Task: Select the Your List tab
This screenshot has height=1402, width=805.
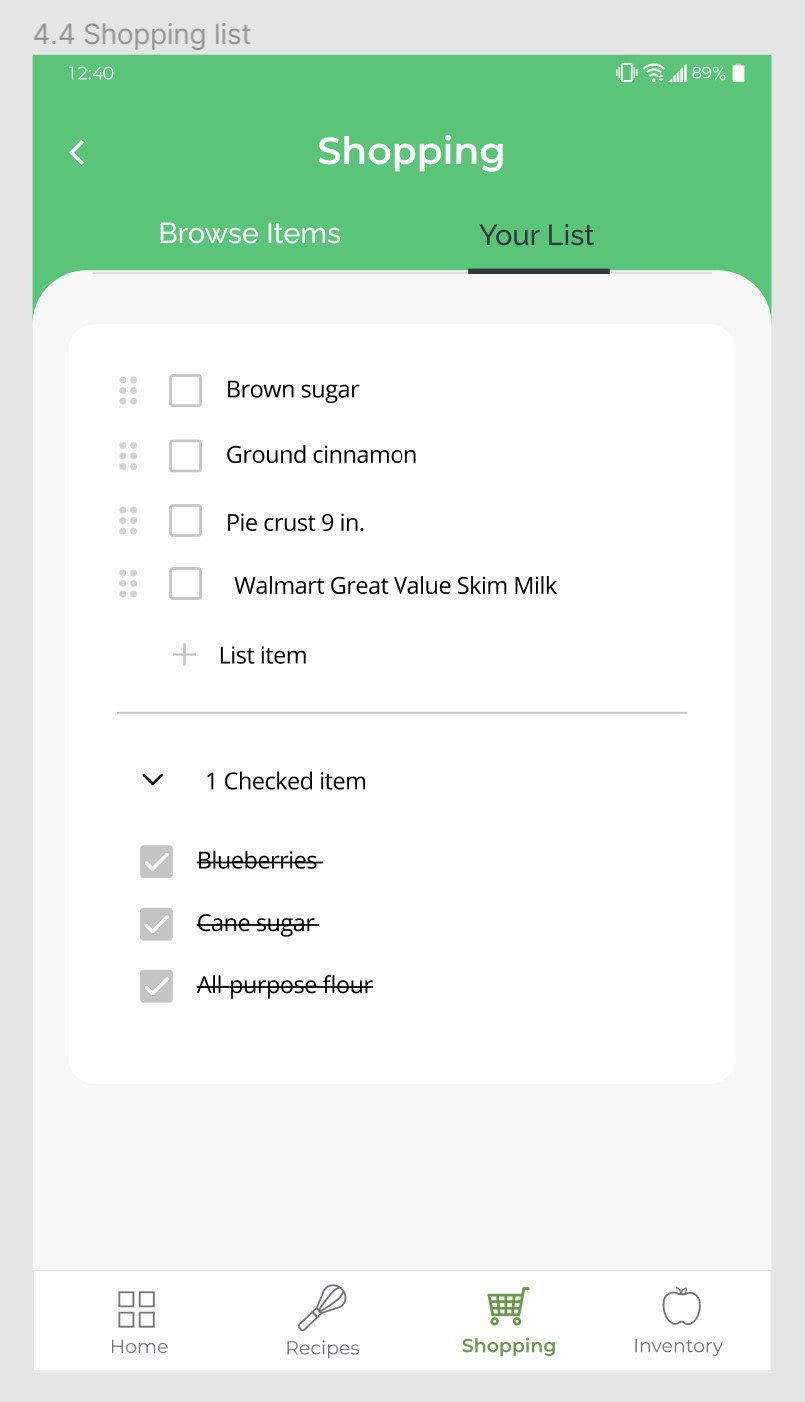Action: coord(537,236)
